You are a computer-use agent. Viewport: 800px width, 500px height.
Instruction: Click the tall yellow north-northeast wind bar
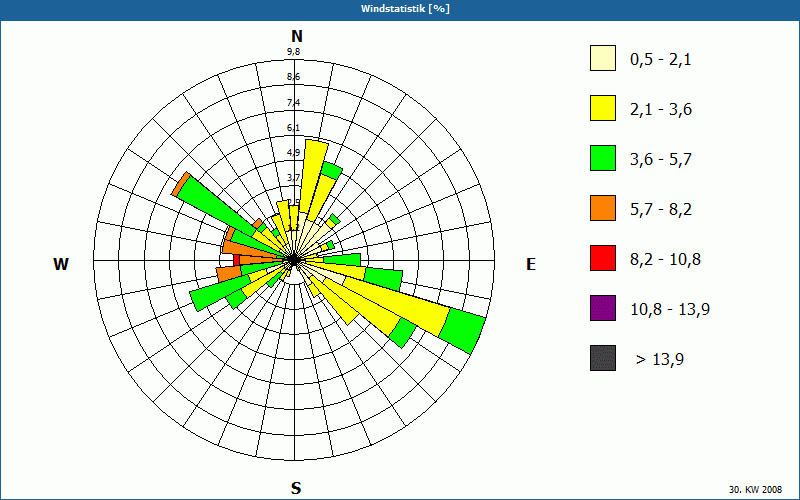coord(312,178)
